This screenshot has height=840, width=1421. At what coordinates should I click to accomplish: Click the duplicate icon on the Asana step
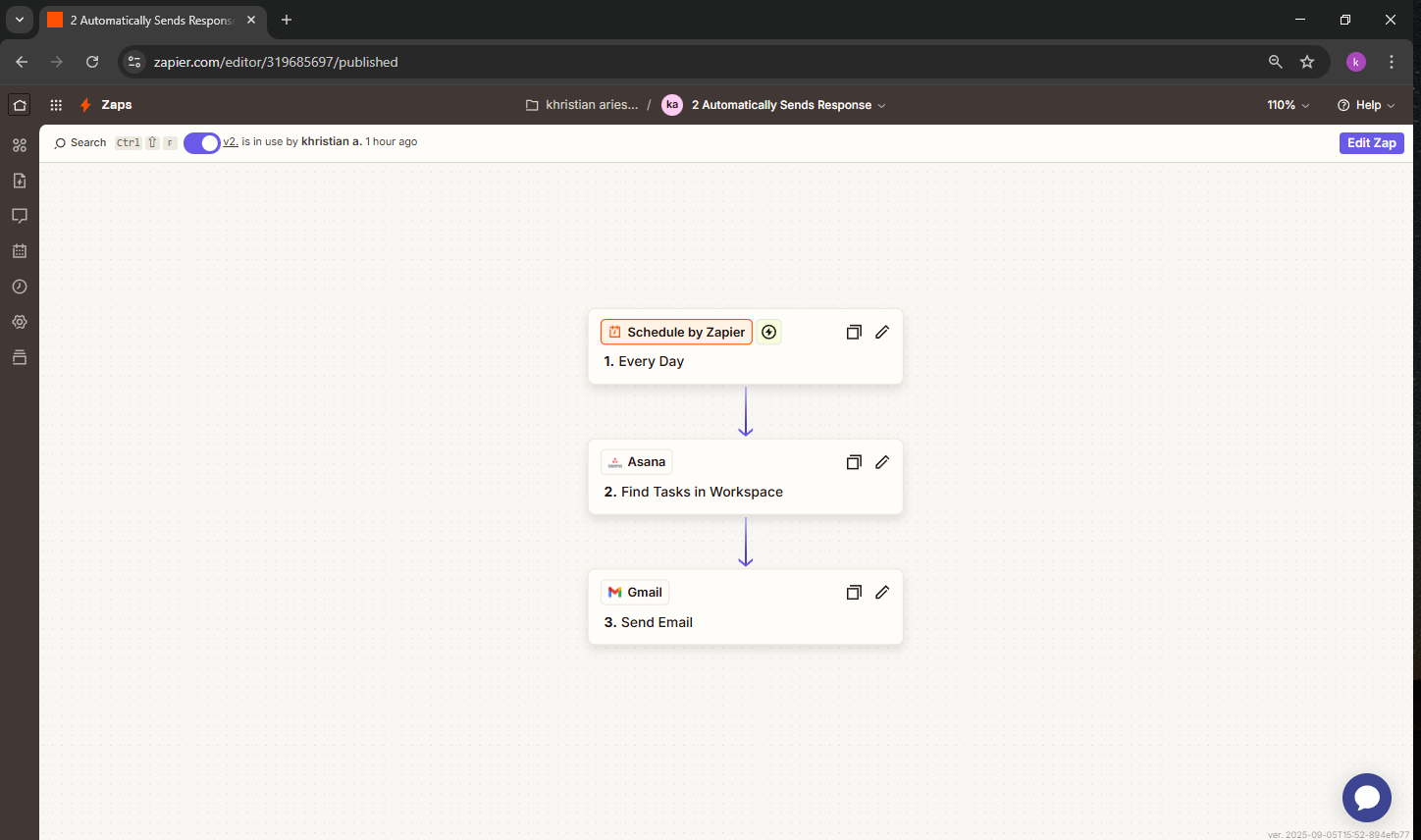coord(854,462)
